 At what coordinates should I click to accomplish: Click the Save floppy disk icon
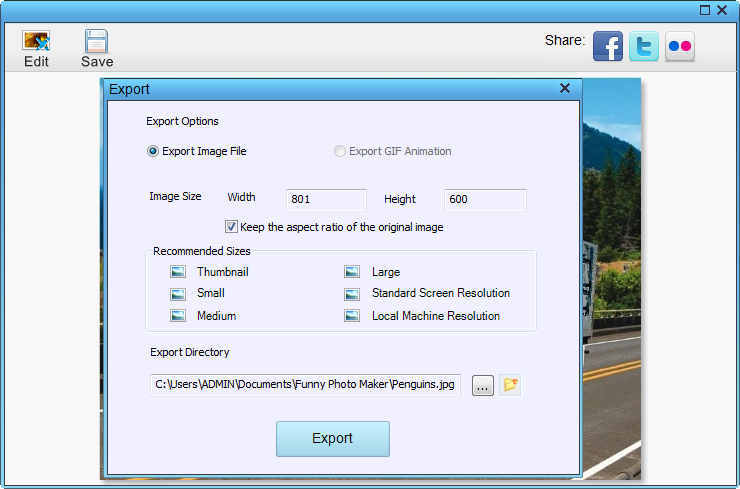(x=97, y=41)
